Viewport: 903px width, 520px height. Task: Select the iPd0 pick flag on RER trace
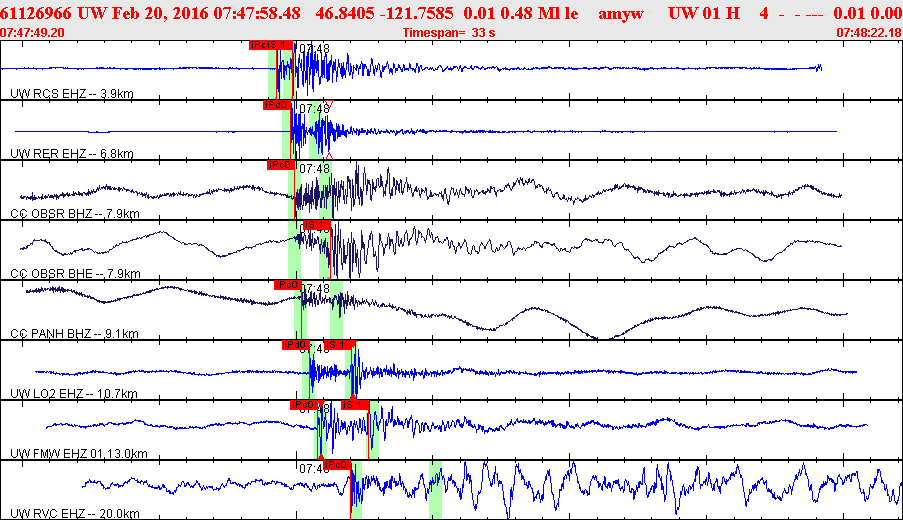click(277, 105)
